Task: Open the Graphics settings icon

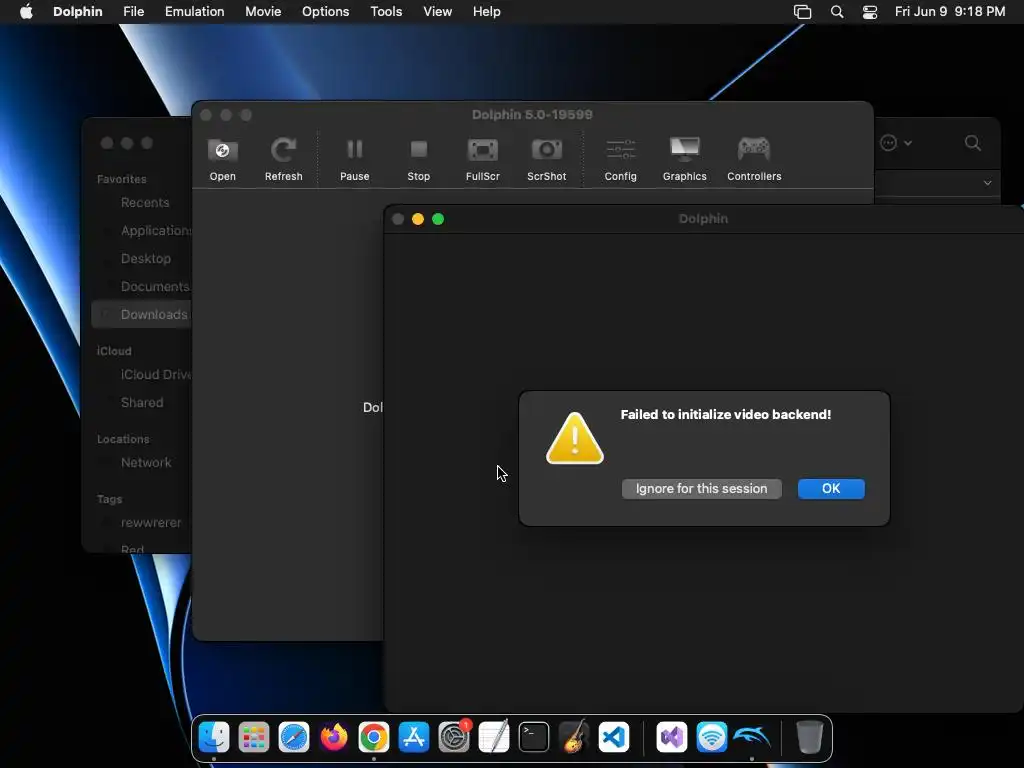Action: pos(684,150)
